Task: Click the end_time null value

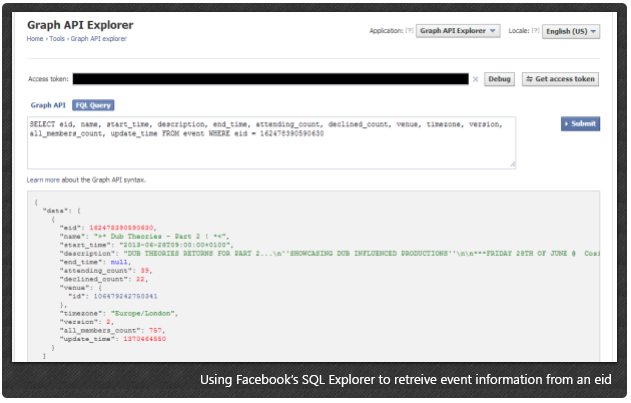Action: click(x=119, y=262)
